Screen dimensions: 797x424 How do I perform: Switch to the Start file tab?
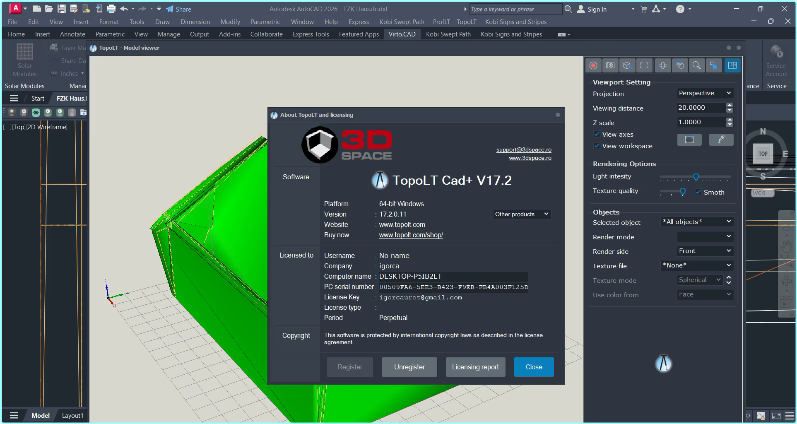click(x=38, y=99)
